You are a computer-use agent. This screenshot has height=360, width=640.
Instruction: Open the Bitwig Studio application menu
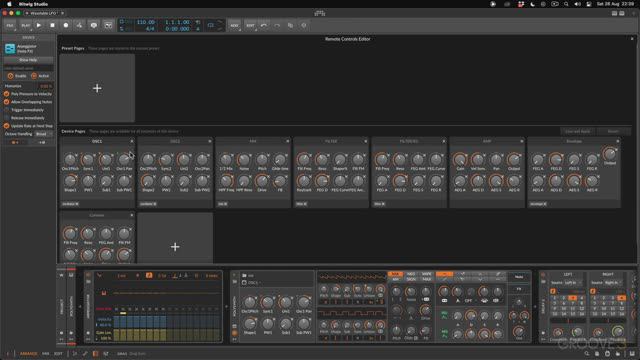(33, 4)
